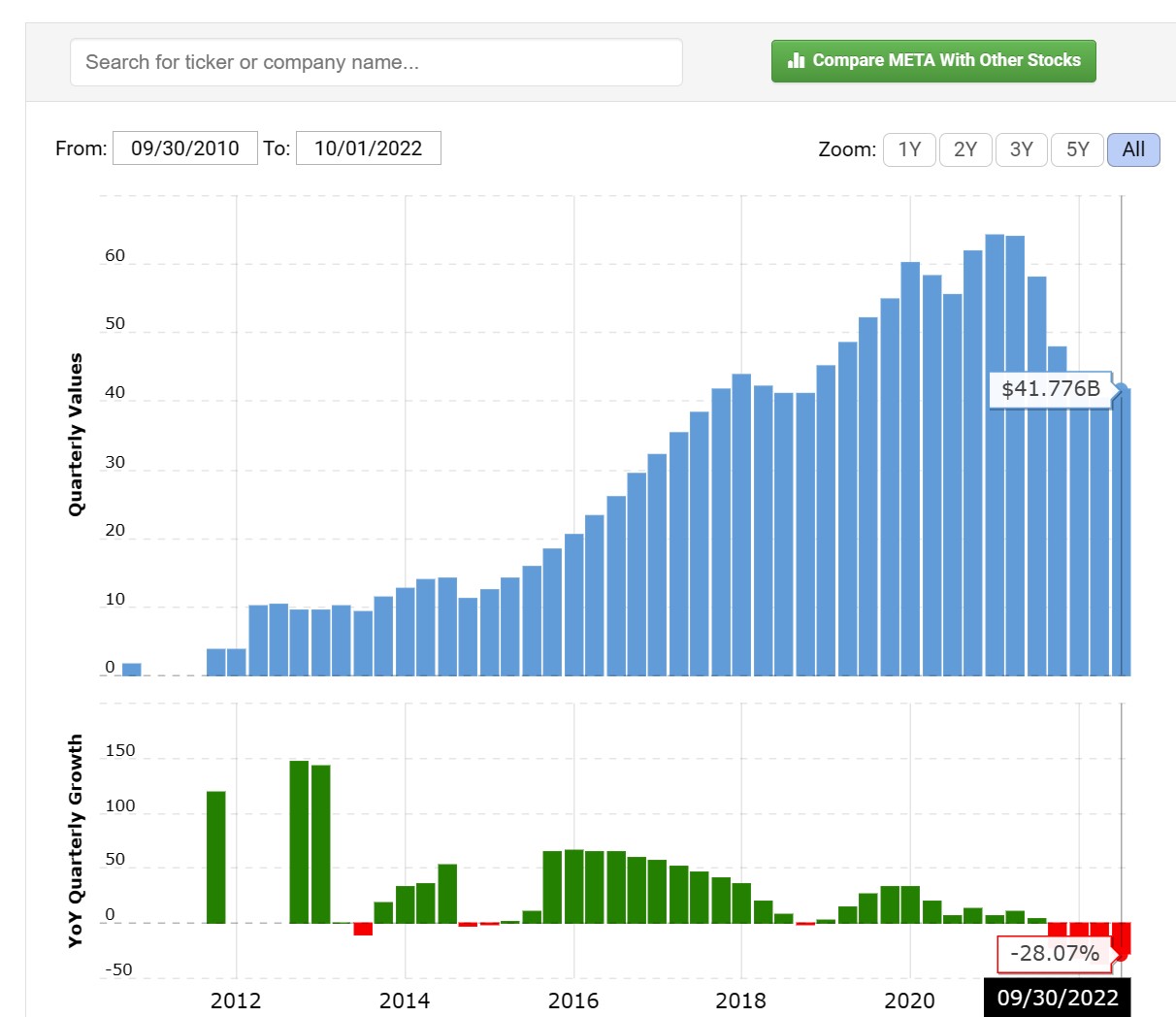
Task: Click the Quarterly Values axis title
Action: tap(76, 434)
